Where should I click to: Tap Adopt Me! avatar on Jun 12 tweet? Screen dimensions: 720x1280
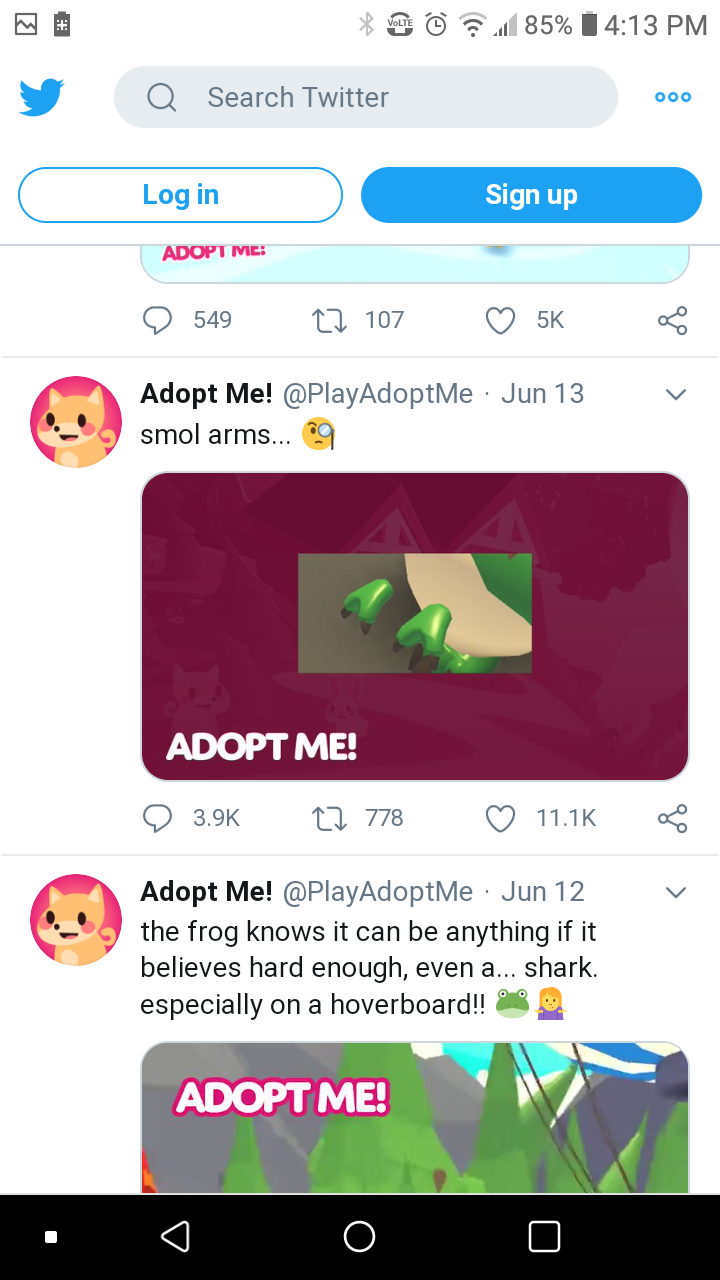point(76,920)
